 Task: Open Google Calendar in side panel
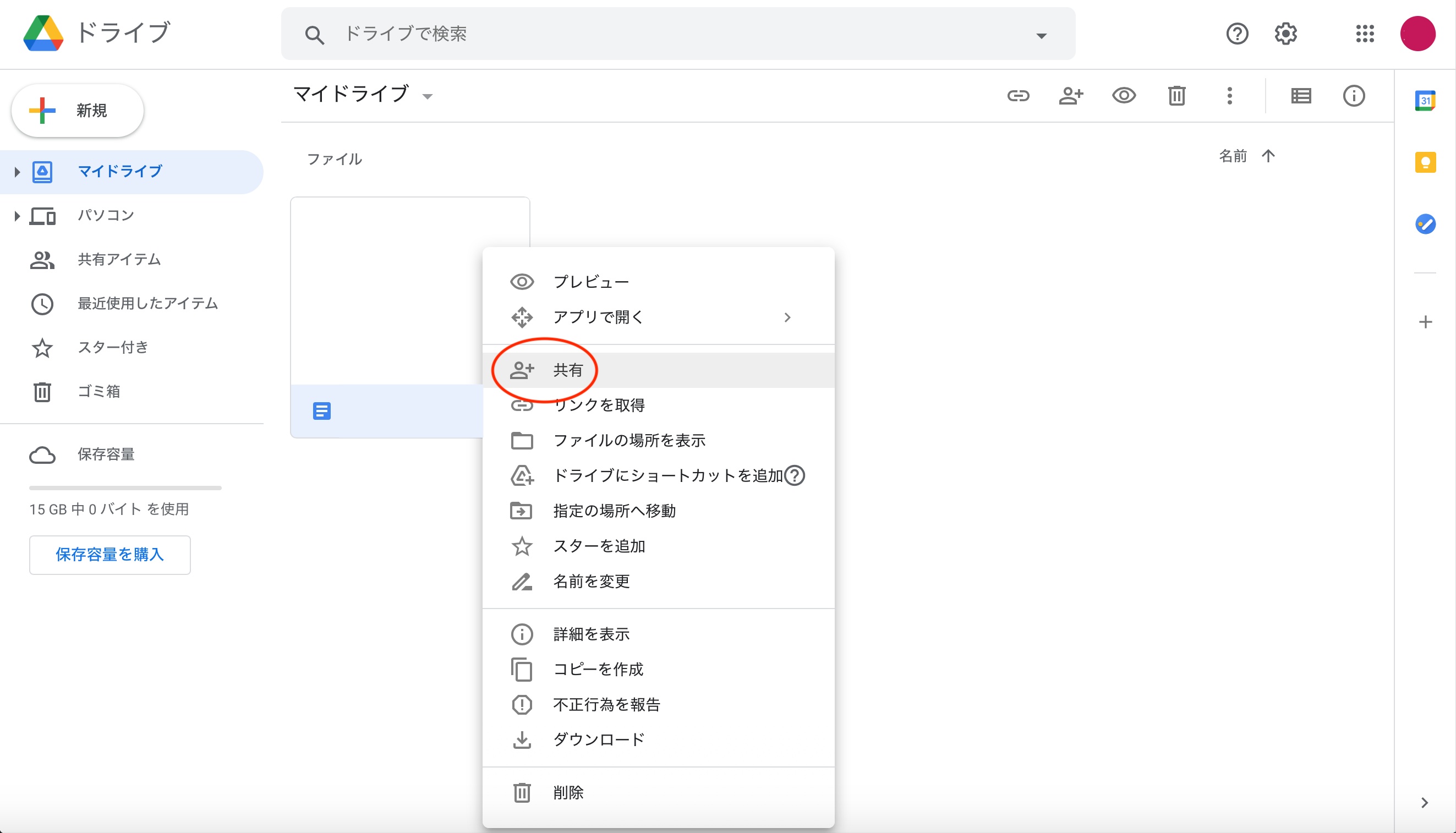point(1425,101)
